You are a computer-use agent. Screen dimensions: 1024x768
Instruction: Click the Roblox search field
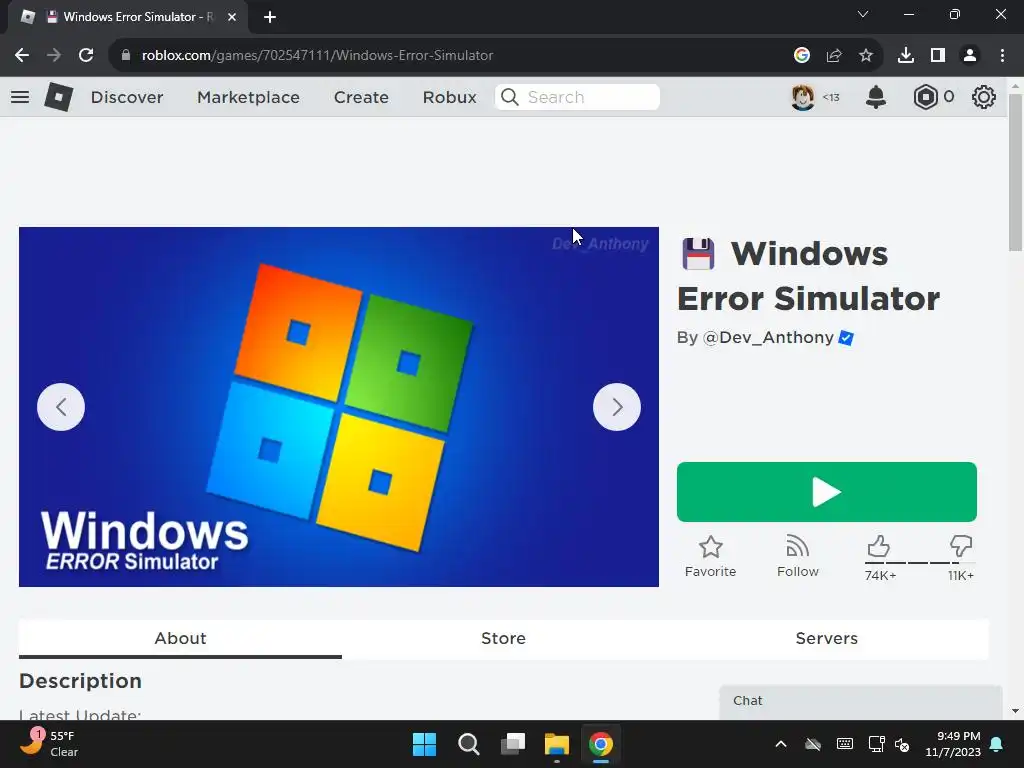point(577,97)
